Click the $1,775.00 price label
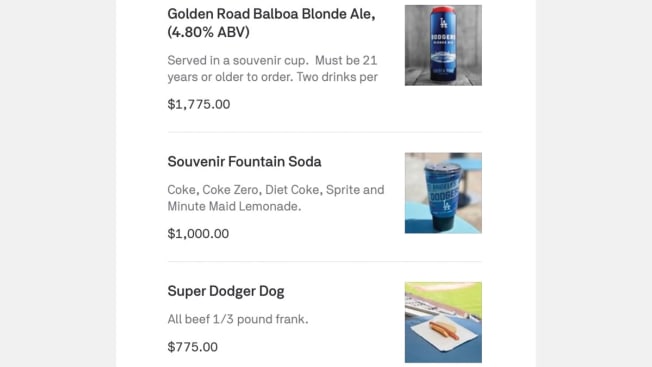Screen dimensions: 652x367 pos(199,104)
